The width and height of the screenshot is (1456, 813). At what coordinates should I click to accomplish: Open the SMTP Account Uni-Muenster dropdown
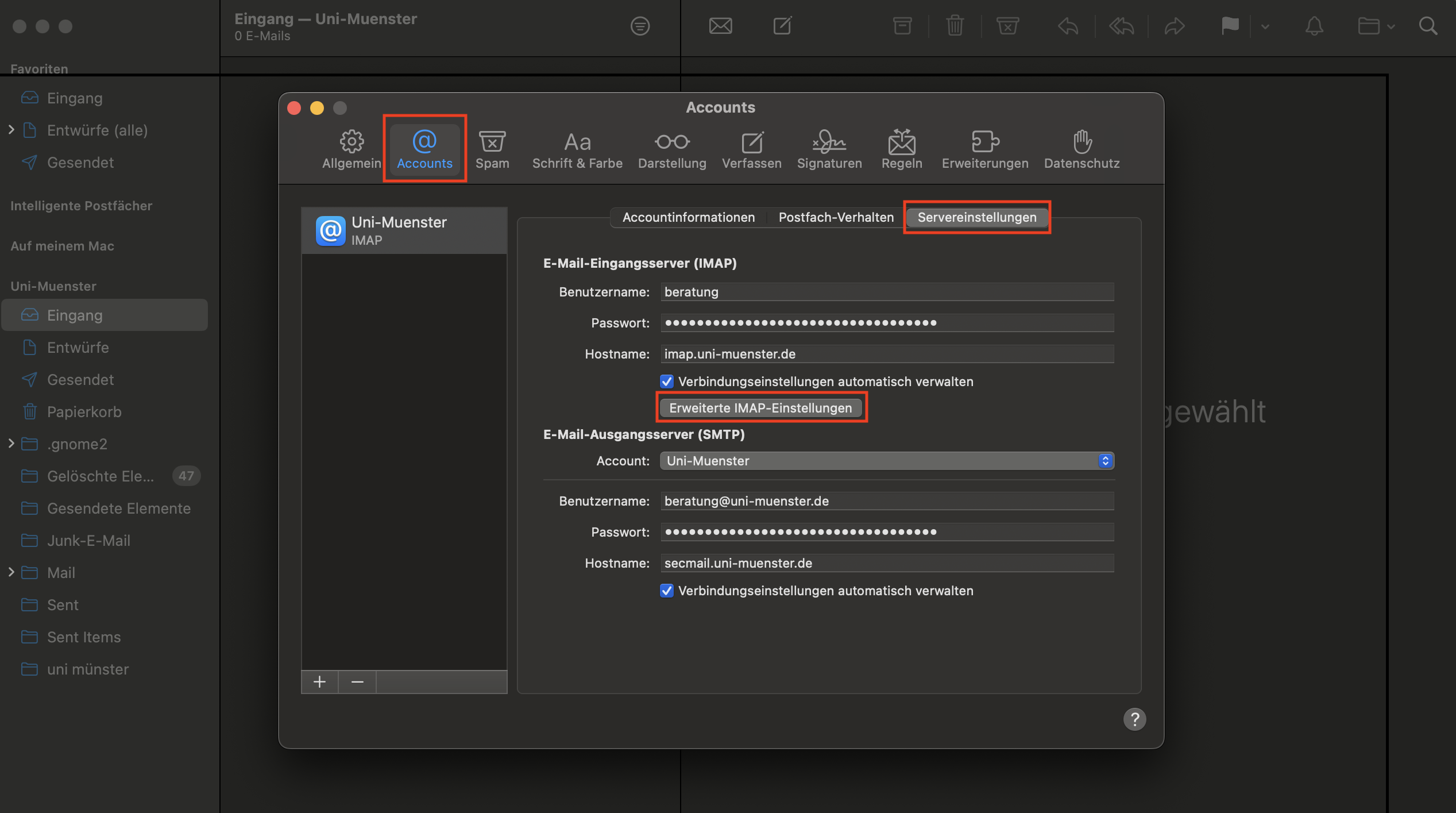[886, 461]
